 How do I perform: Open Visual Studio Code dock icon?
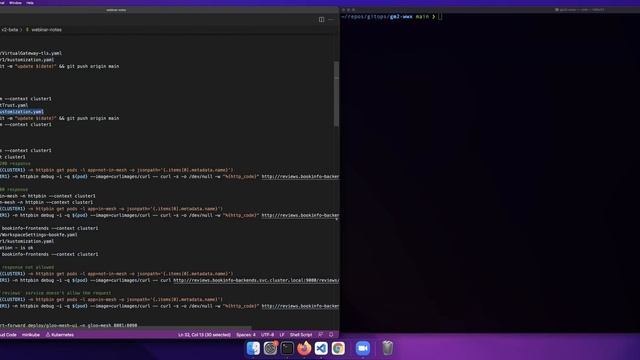pos(321,348)
